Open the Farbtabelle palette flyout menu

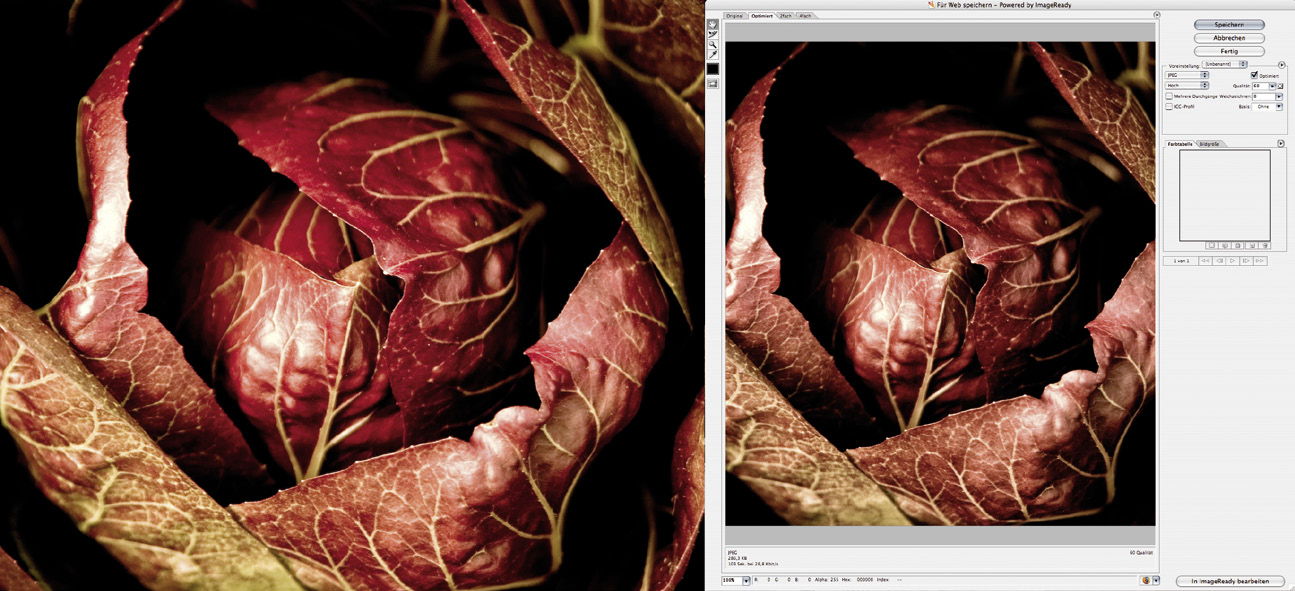pos(1282,144)
